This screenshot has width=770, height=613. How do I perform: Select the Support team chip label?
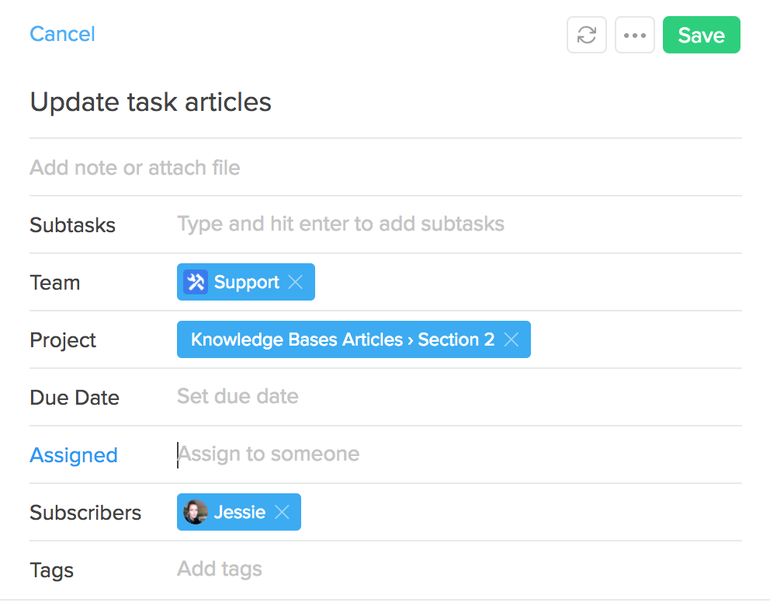247,282
